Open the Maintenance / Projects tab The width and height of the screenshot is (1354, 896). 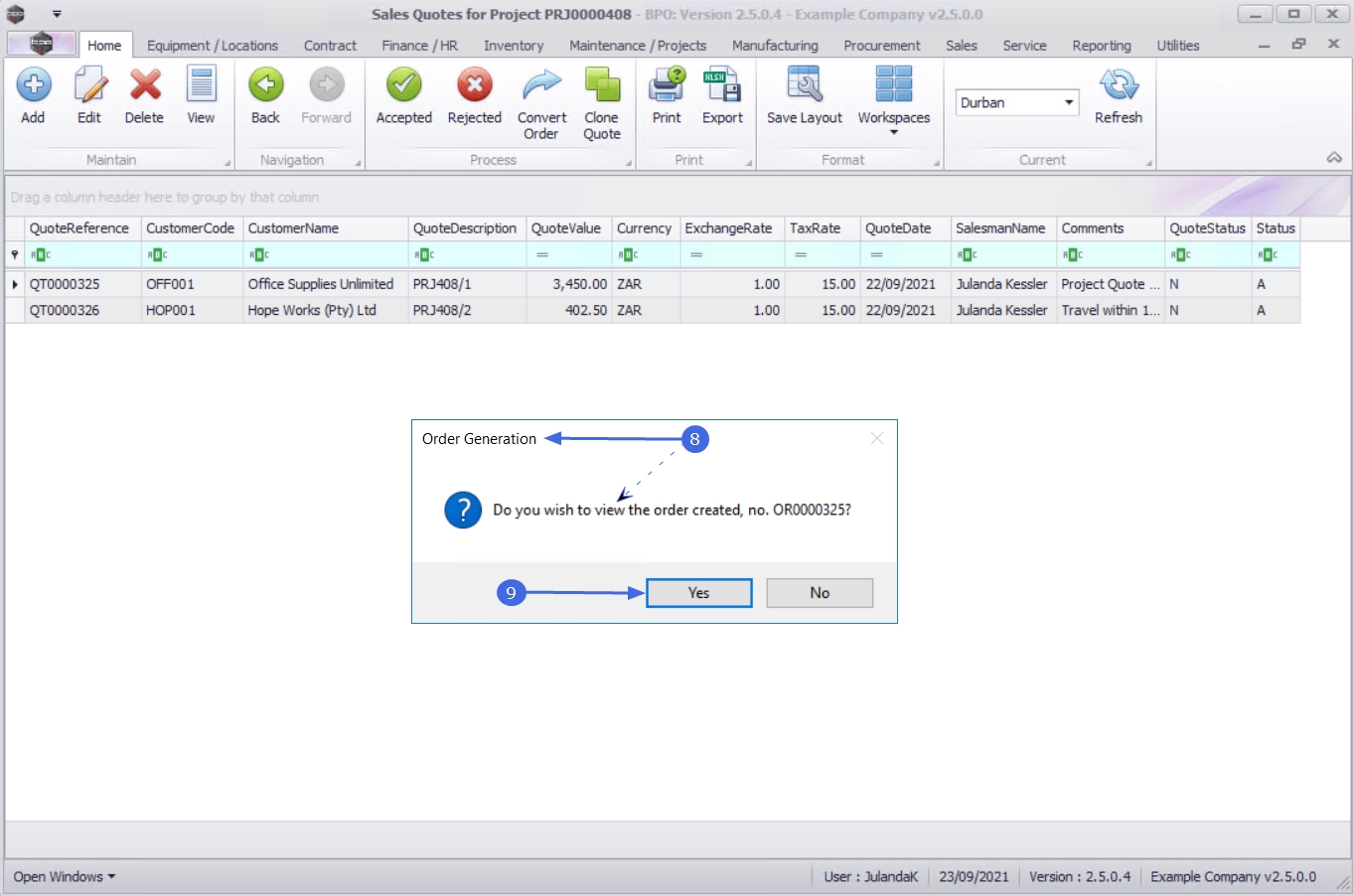(x=638, y=46)
